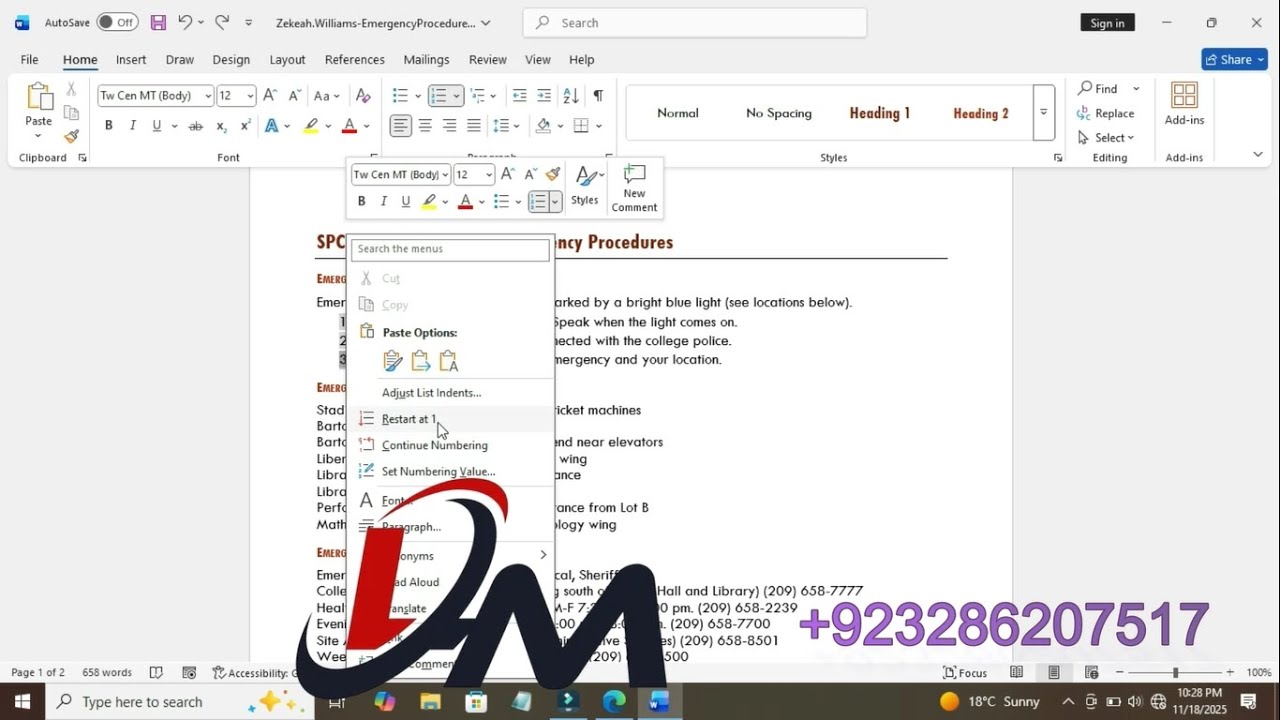
Task: Click Replace in the Editing group
Action: 1106,113
